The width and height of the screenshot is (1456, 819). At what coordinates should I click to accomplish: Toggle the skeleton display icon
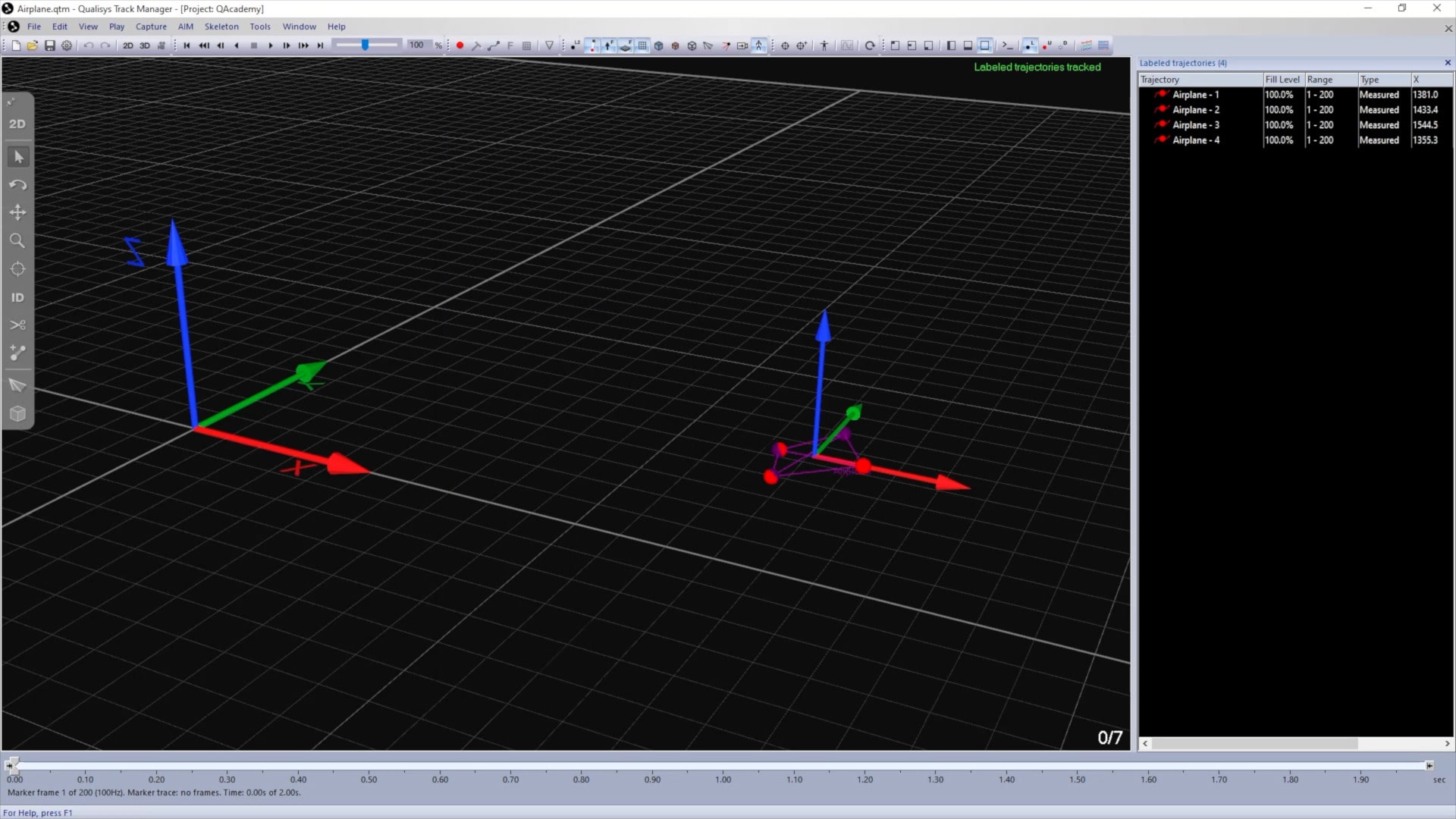click(759, 45)
